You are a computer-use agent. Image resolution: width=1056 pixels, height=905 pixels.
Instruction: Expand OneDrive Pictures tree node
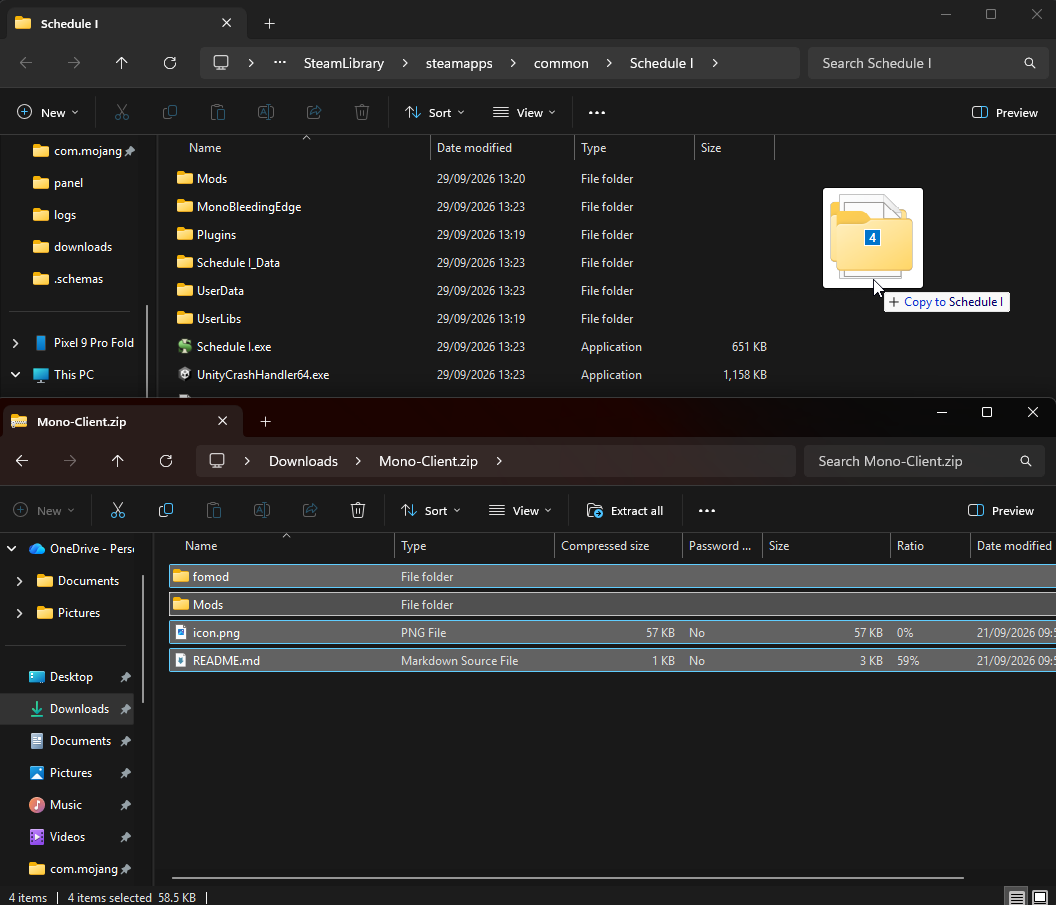coord(20,613)
